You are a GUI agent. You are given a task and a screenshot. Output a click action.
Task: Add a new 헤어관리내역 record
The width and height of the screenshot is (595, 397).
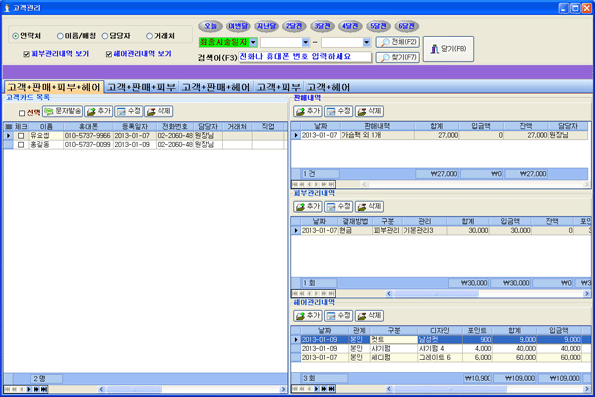pyautogui.click(x=308, y=316)
